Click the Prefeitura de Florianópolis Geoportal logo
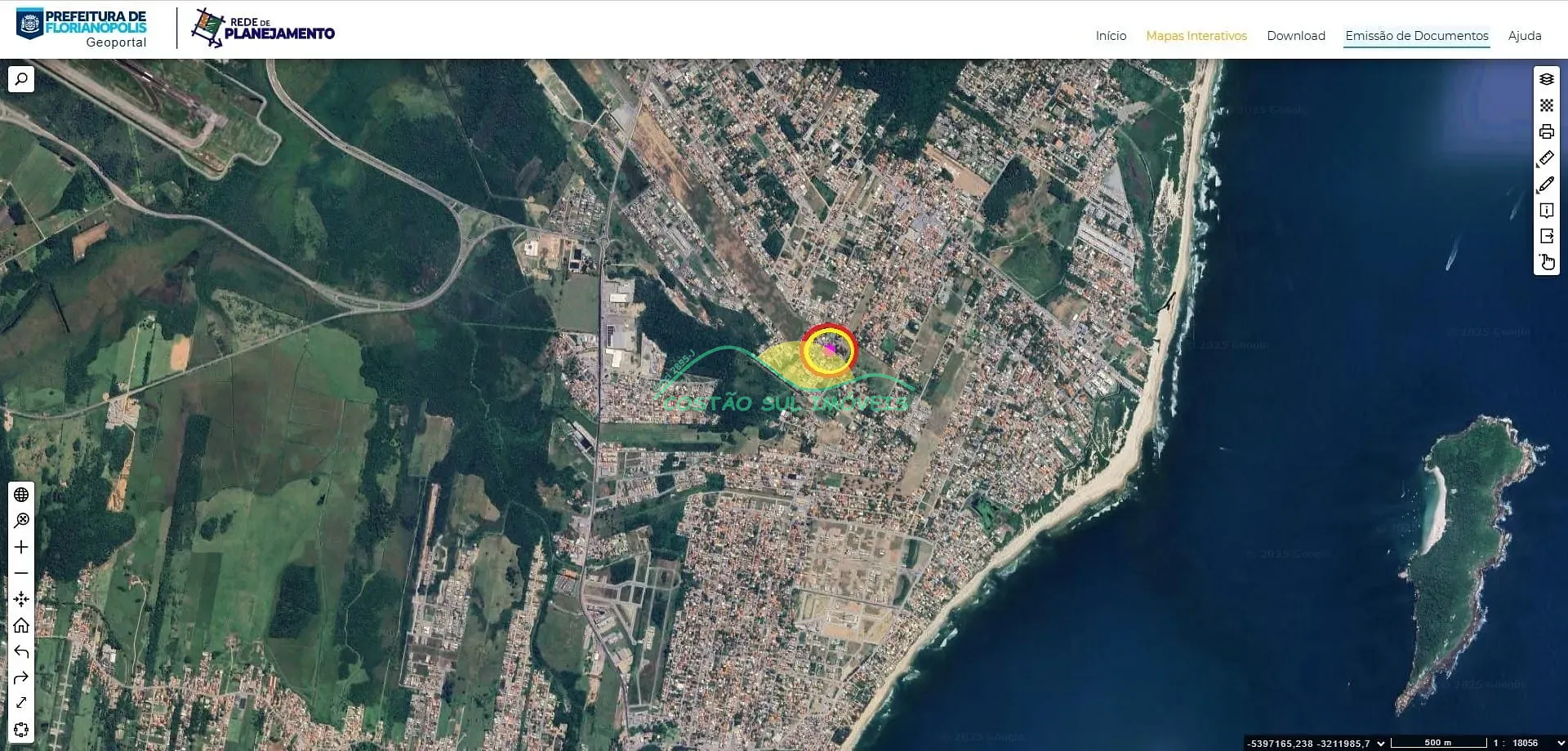 82,29
